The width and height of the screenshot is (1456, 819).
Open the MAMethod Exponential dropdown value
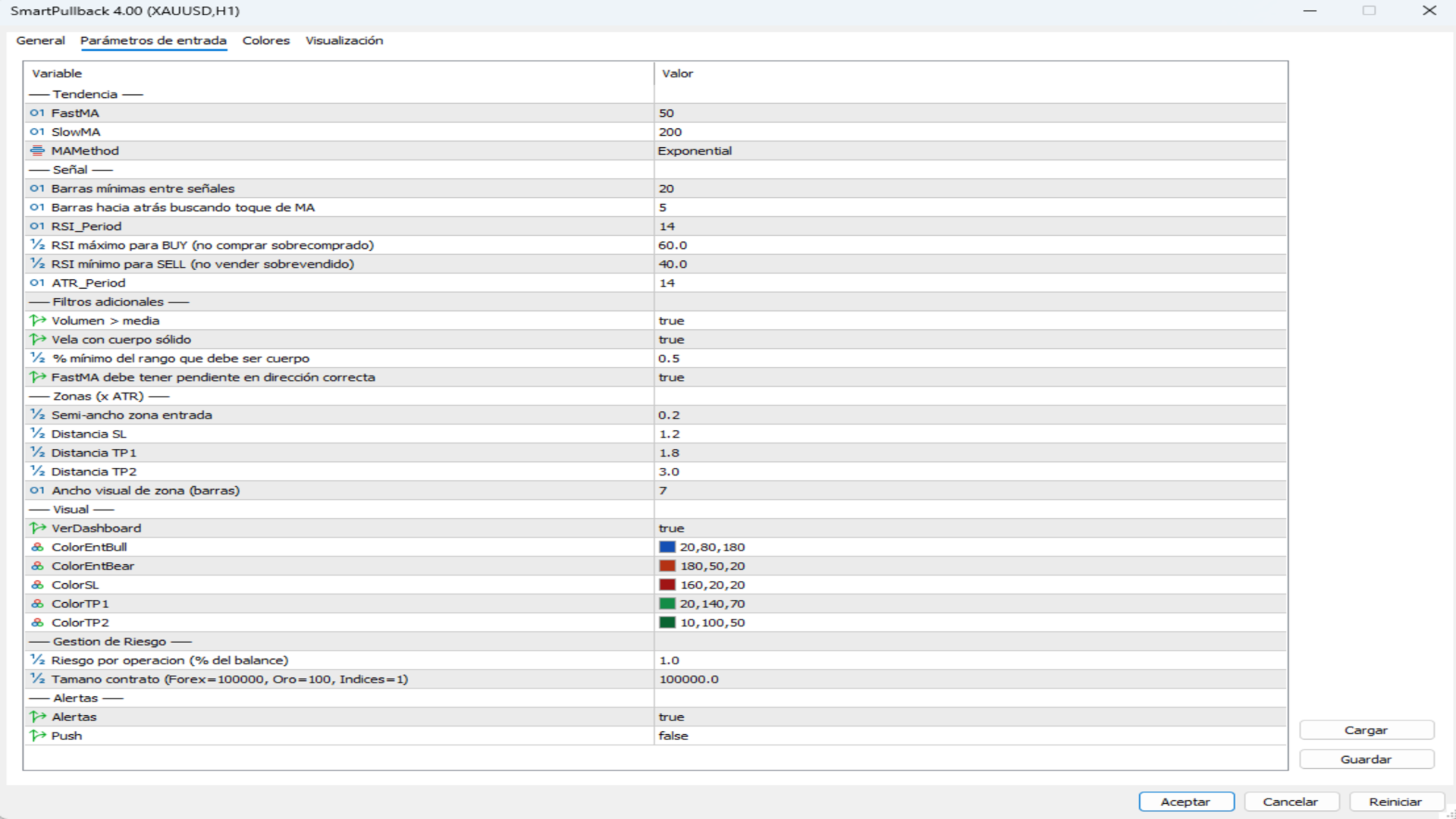[x=695, y=151]
